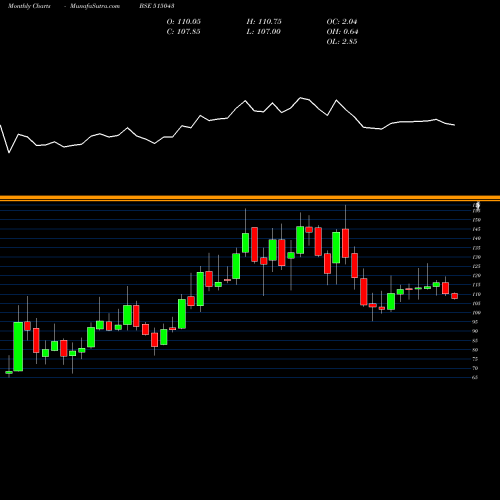Click the 120 price axis label
The image size is (500, 500).
[476, 276]
